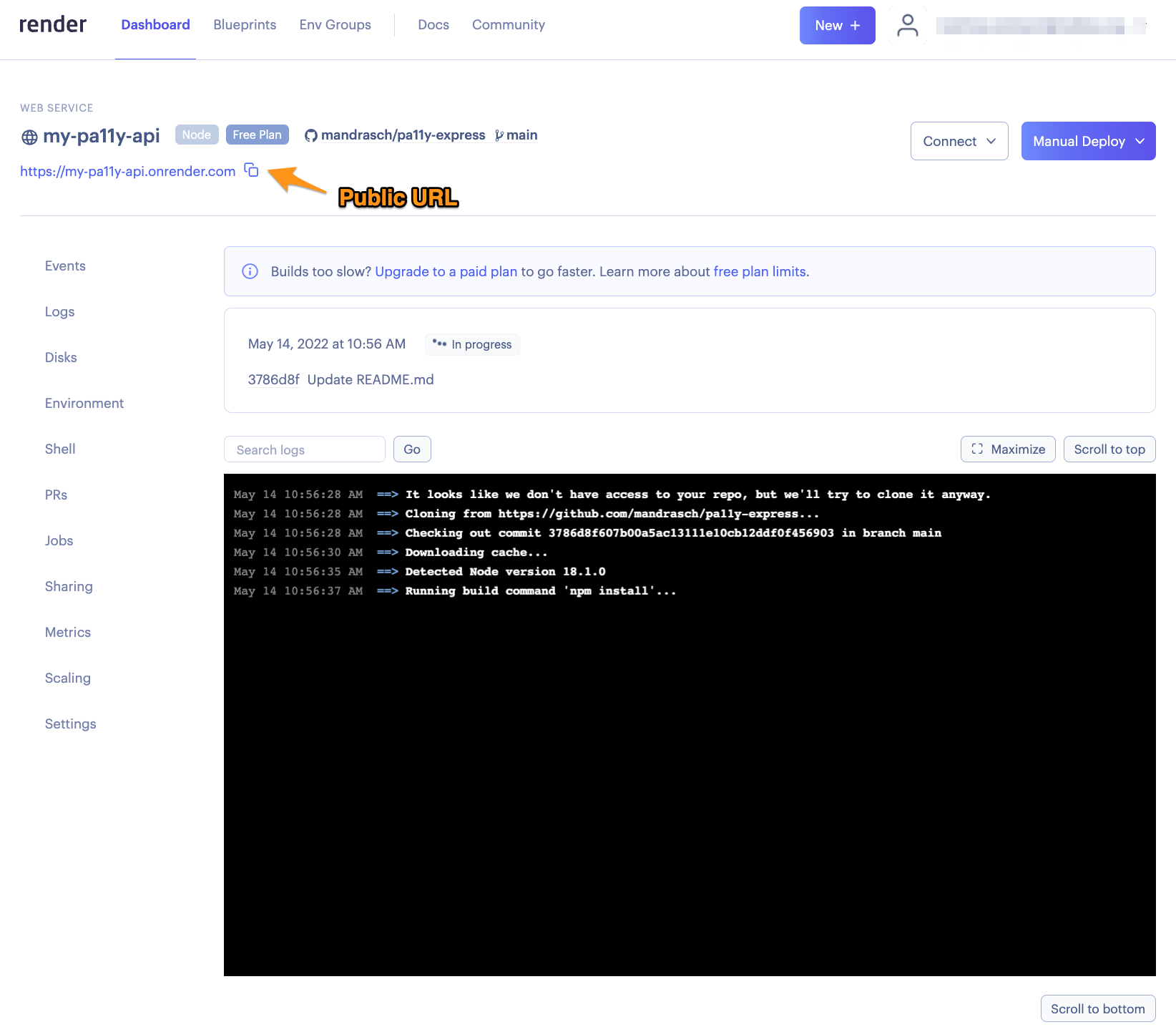The height and width of the screenshot is (1032, 1176).
Task: Click the Node badge
Action: [x=197, y=135]
